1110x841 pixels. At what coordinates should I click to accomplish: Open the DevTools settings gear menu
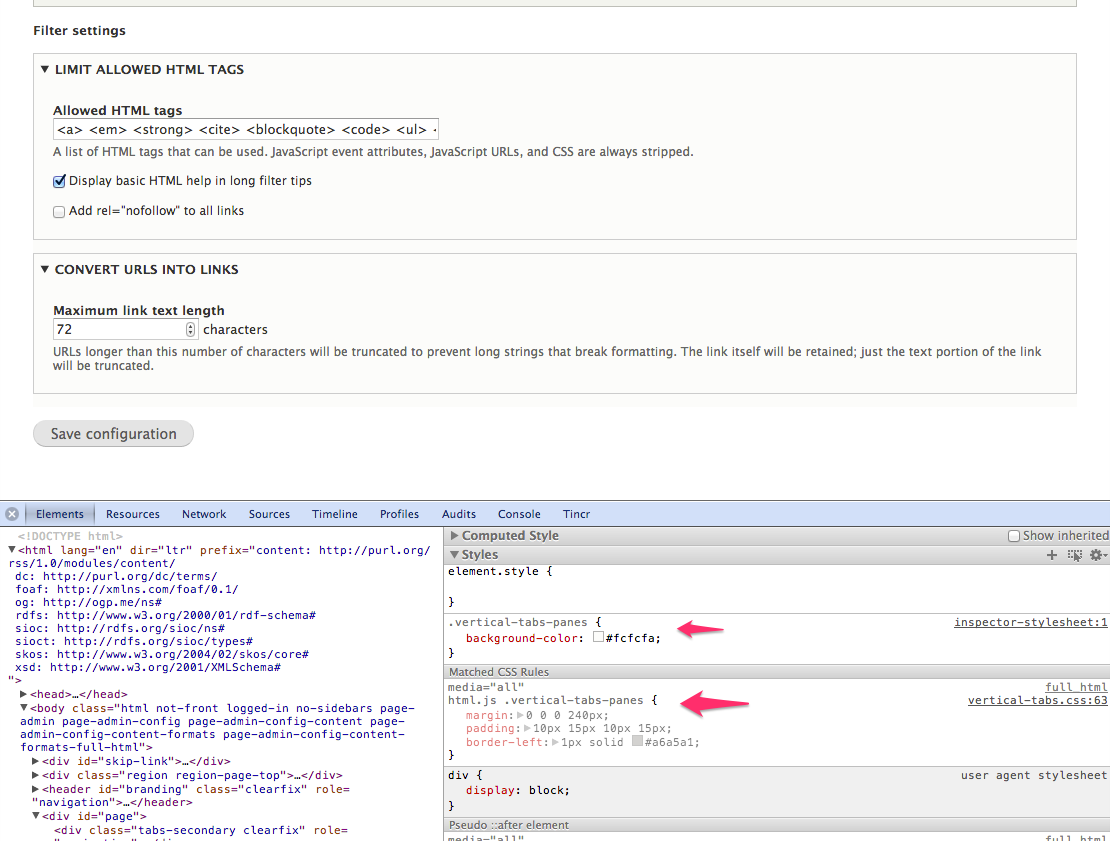click(1098, 555)
